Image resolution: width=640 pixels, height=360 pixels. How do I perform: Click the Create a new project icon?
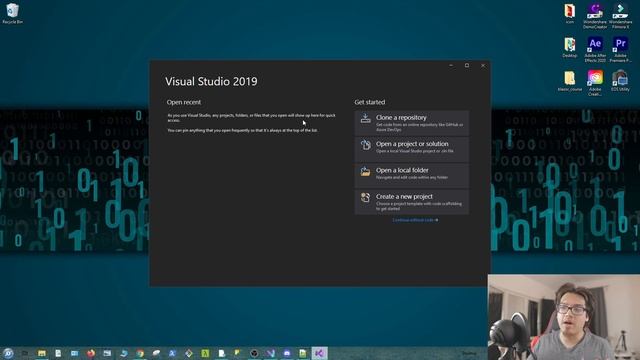365,198
